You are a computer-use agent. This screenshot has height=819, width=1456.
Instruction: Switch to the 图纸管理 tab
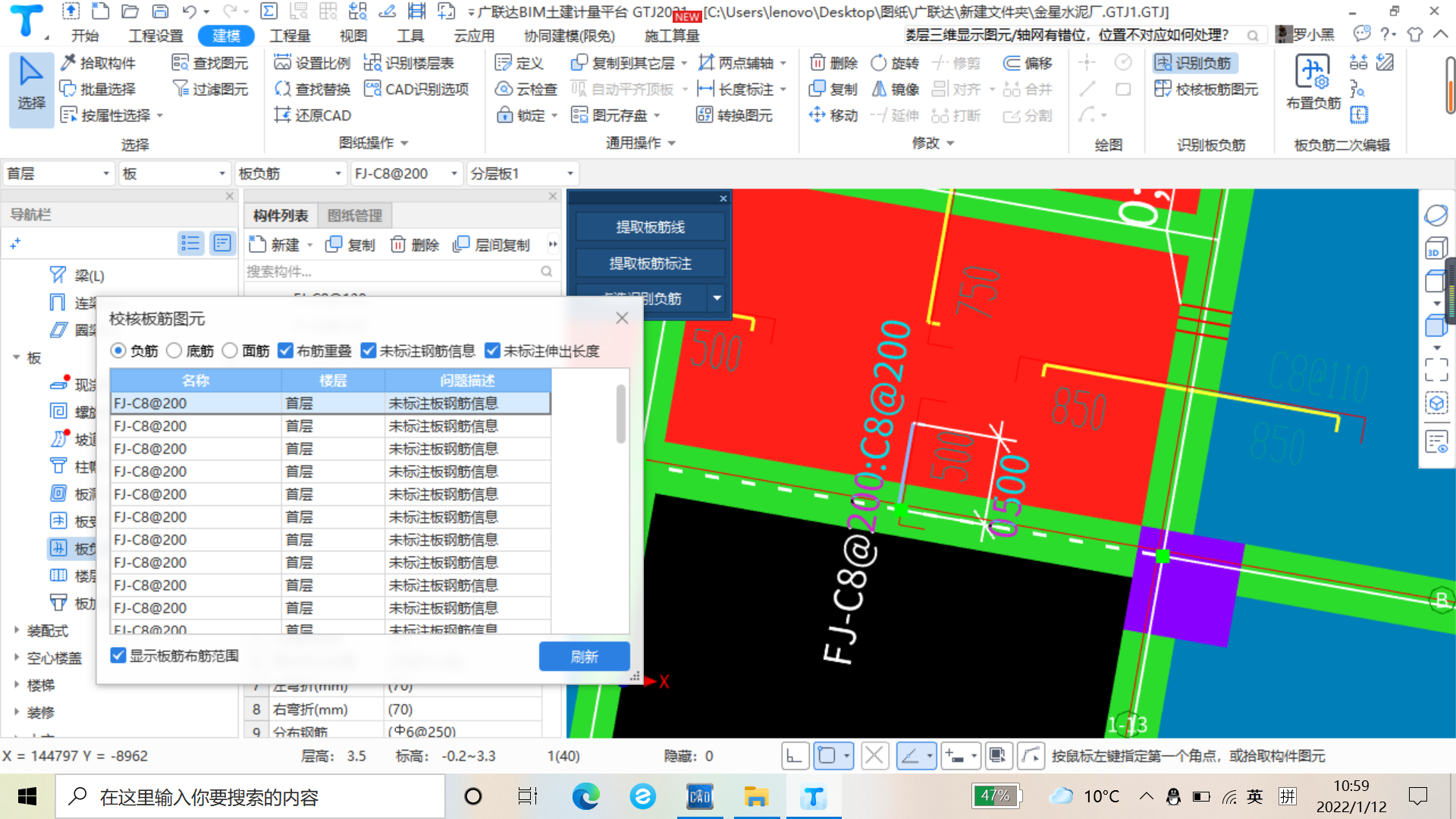click(x=354, y=215)
